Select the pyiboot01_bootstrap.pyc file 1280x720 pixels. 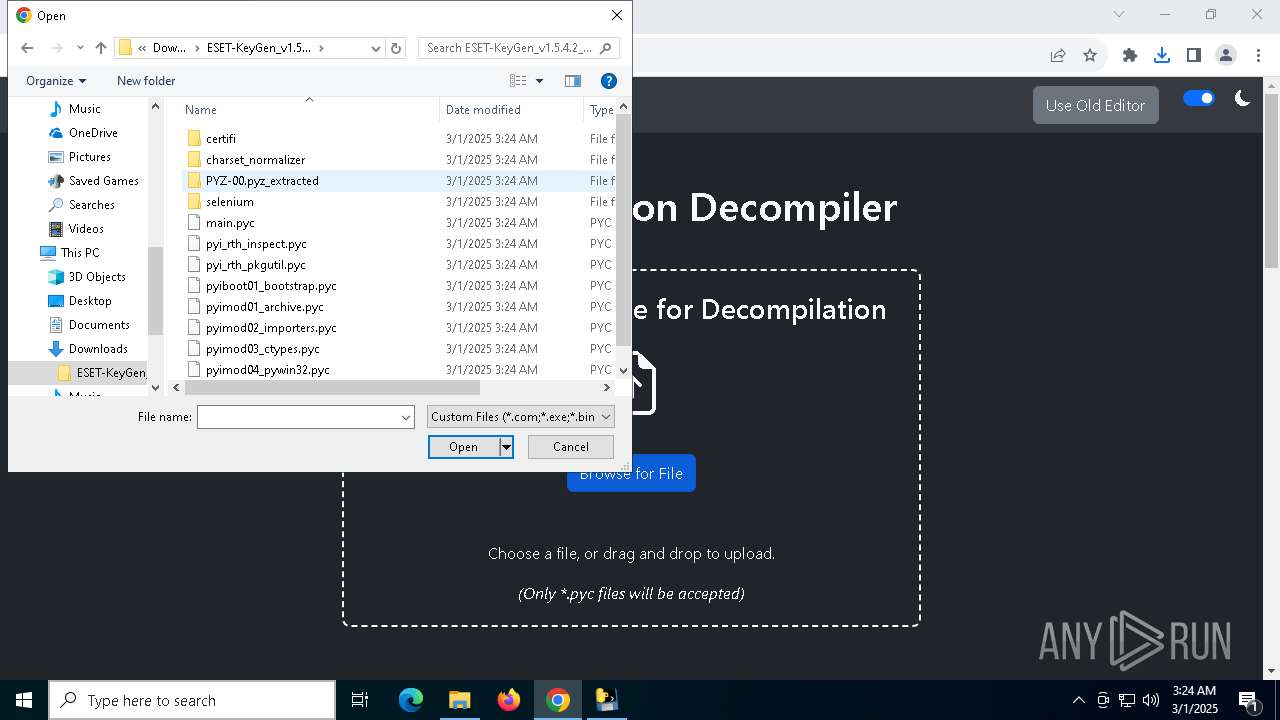pos(271,286)
